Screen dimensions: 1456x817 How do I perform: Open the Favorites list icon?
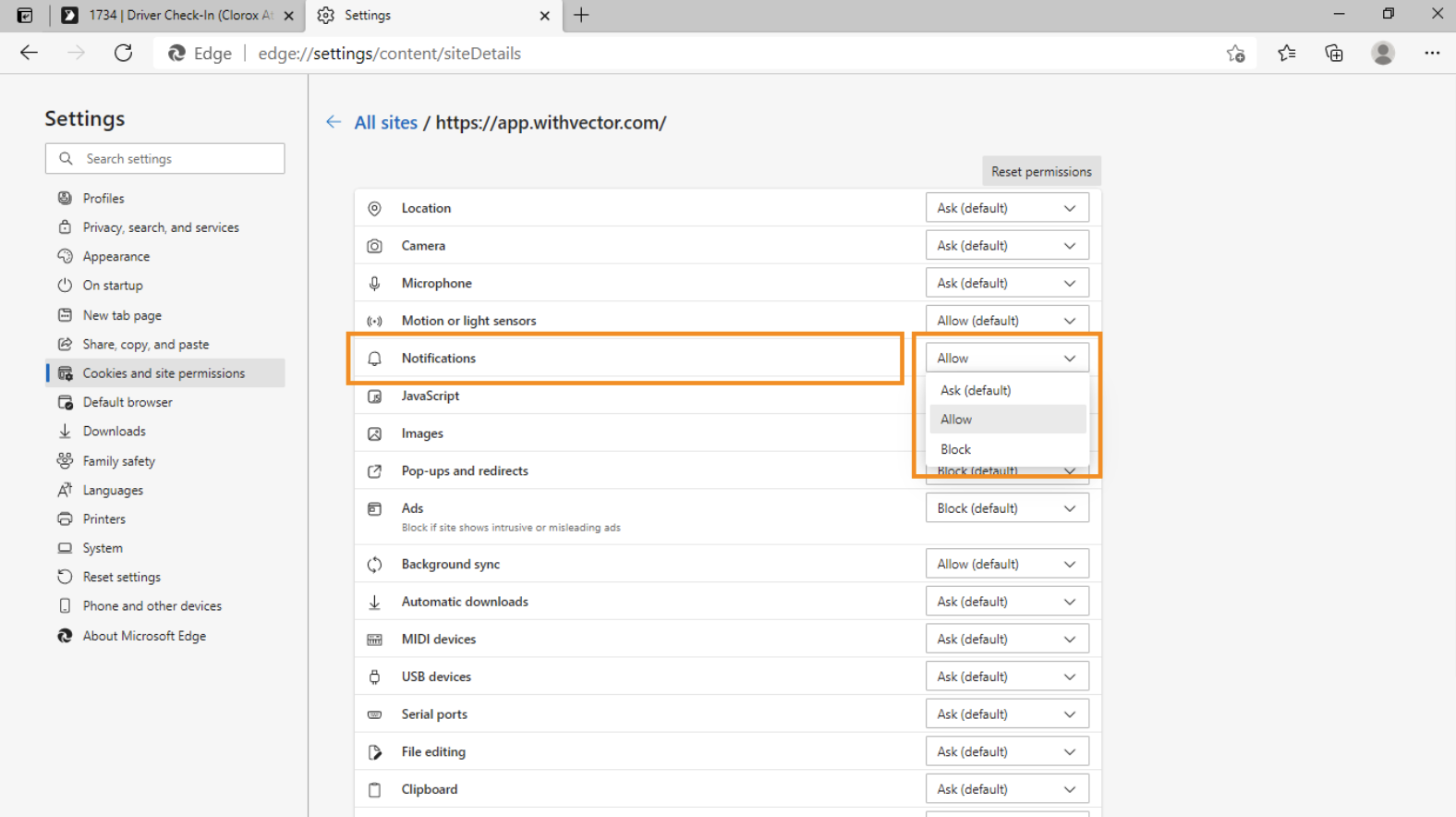pyautogui.click(x=1286, y=54)
